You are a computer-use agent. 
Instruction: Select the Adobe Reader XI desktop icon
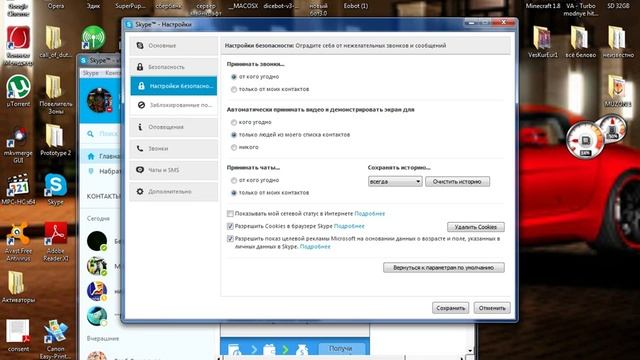click(x=56, y=242)
